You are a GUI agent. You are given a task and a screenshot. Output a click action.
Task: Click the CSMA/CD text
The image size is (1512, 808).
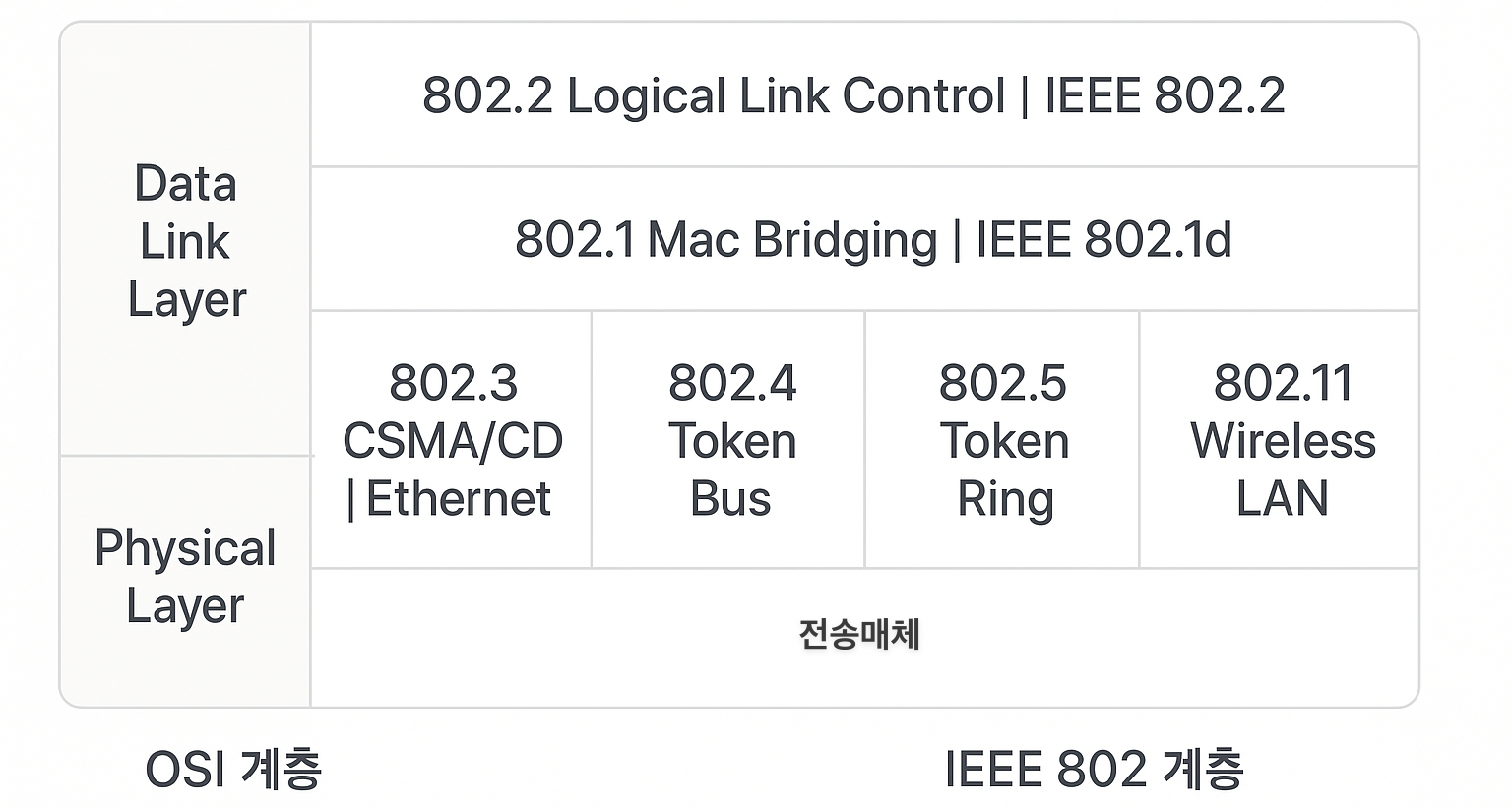(x=453, y=441)
